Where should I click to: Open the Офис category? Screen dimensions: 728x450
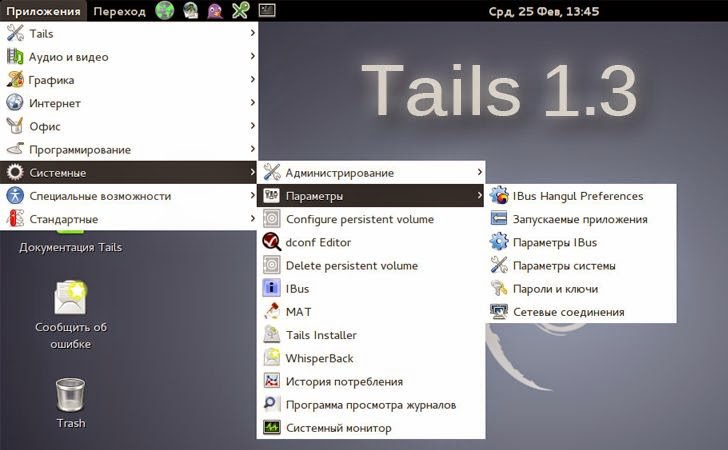[129, 126]
